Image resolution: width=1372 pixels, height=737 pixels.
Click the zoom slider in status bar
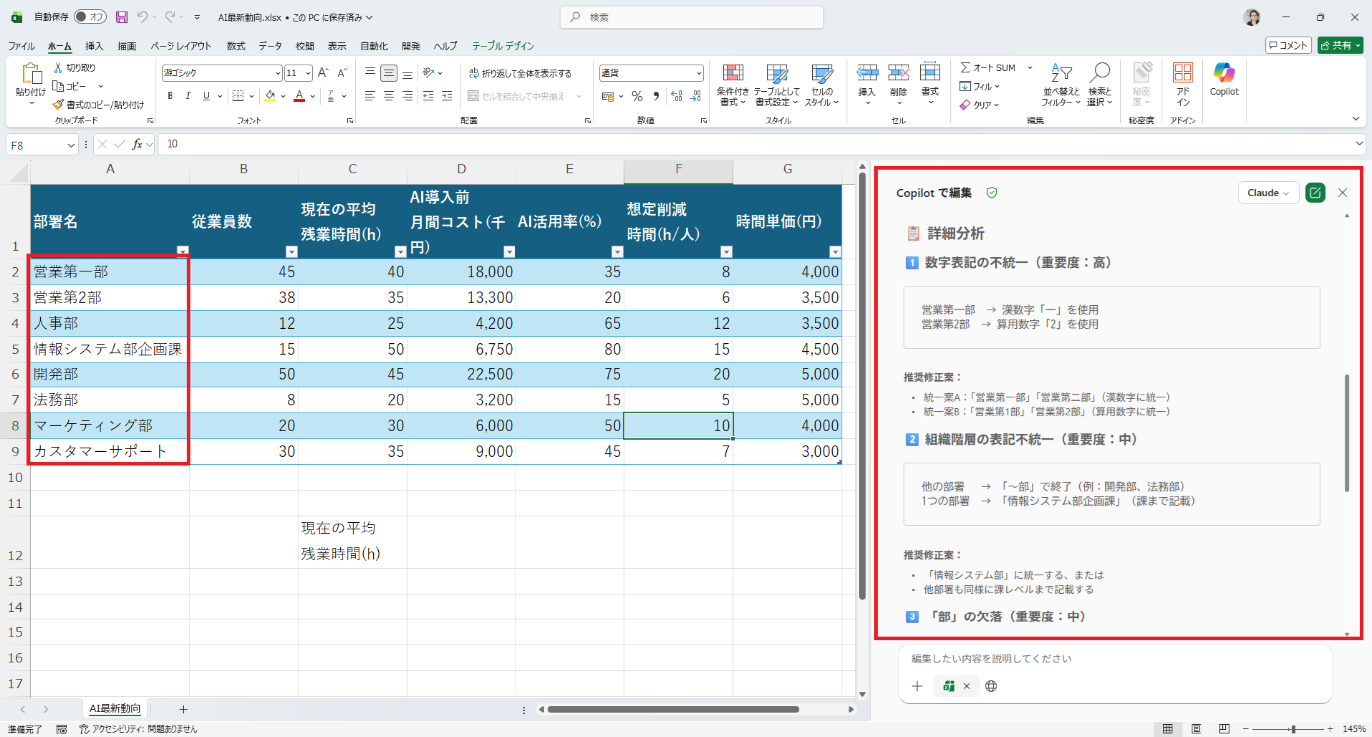point(1293,729)
